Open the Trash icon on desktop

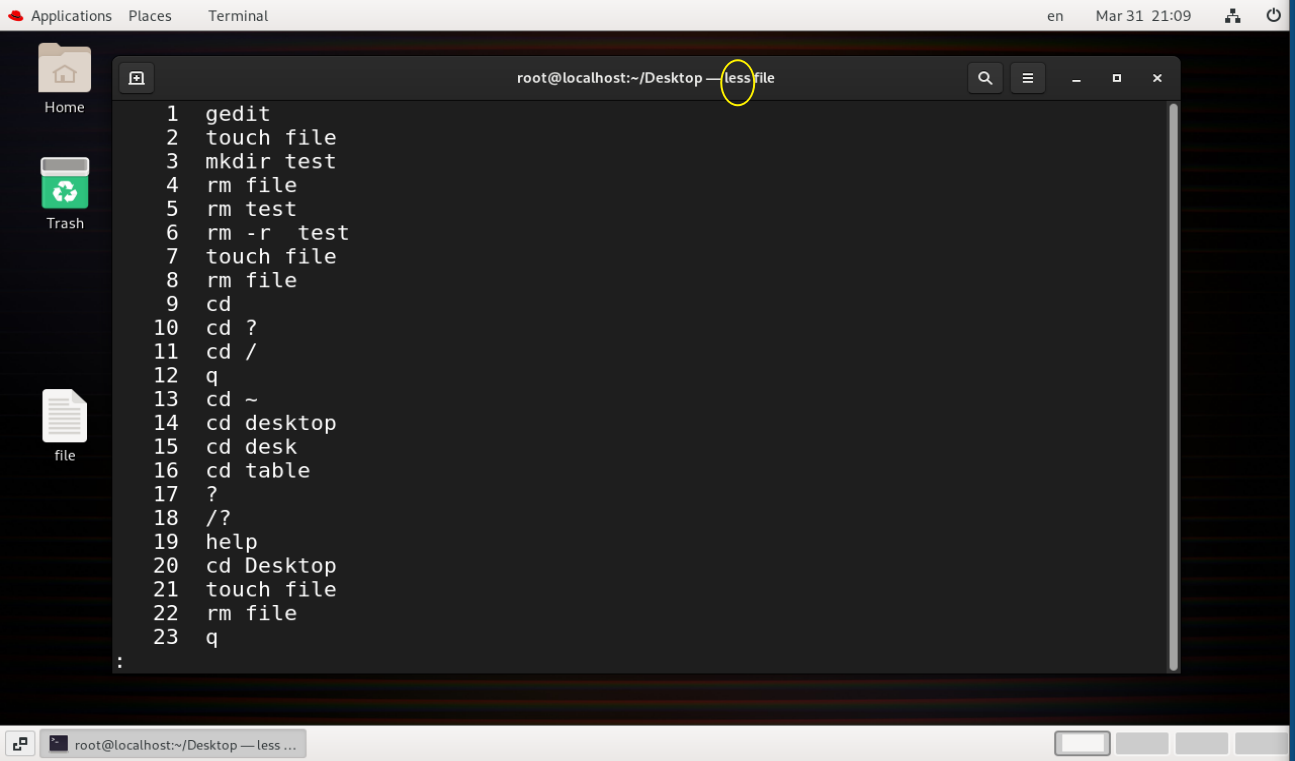(x=65, y=194)
